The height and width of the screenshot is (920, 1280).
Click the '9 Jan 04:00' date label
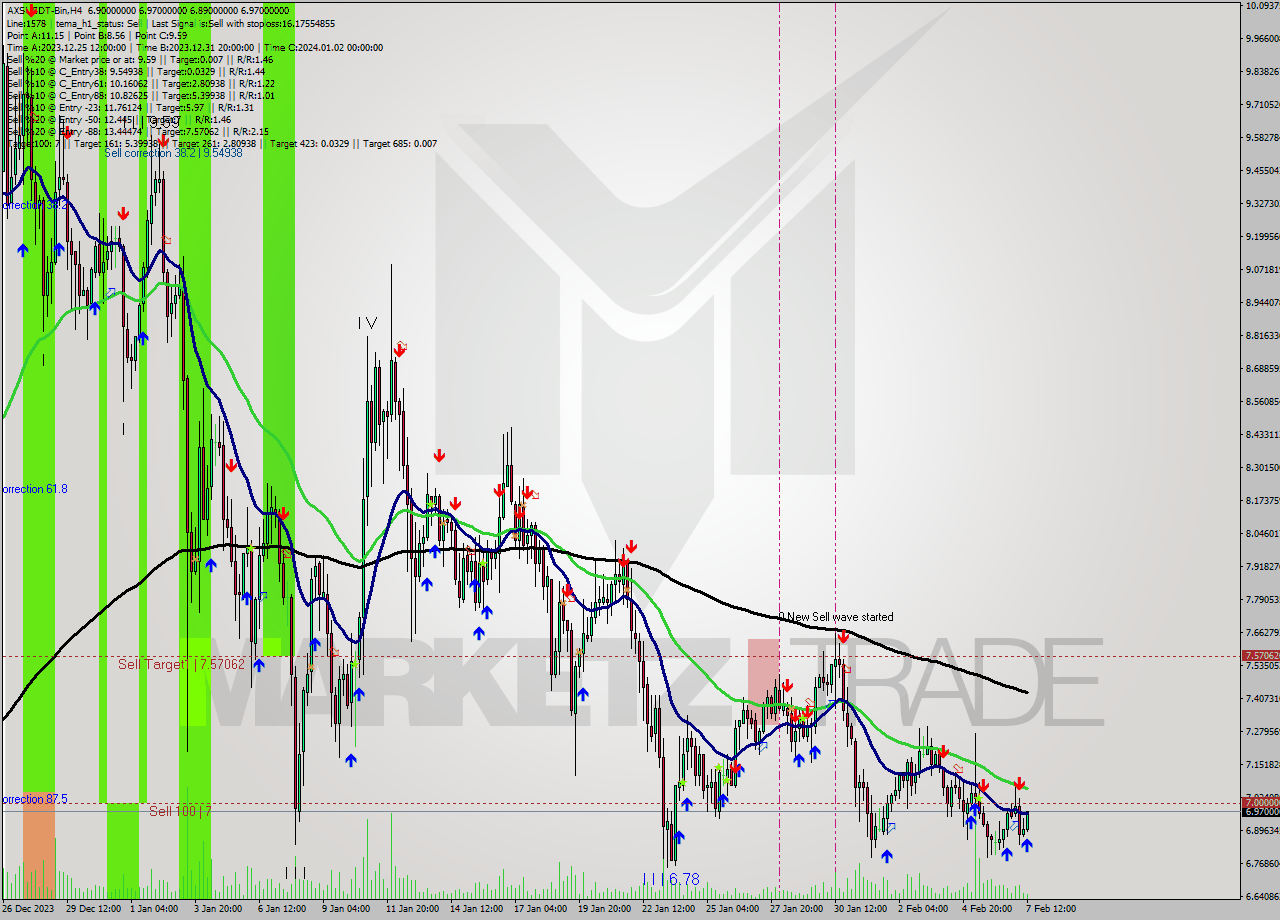[x=346, y=909]
